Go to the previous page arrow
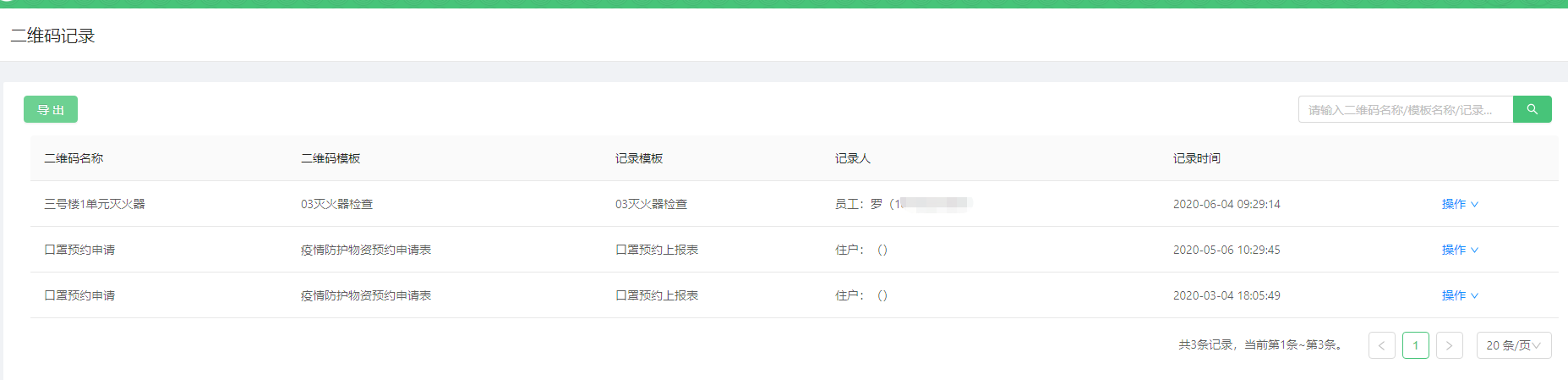This screenshot has width=1568, height=380. pyautogui.click(x=1381, y=345)
